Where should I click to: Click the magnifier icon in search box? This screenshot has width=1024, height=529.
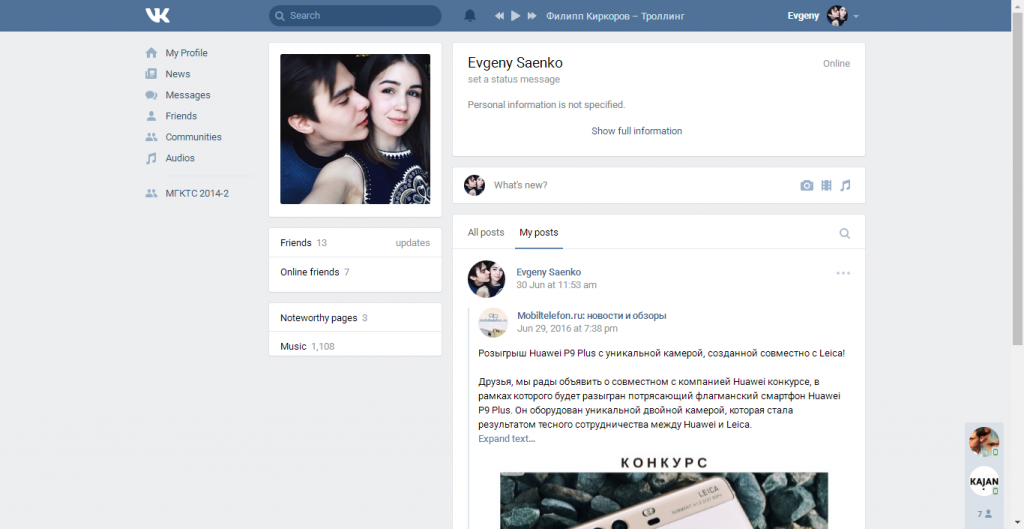[x=280, y=16]
